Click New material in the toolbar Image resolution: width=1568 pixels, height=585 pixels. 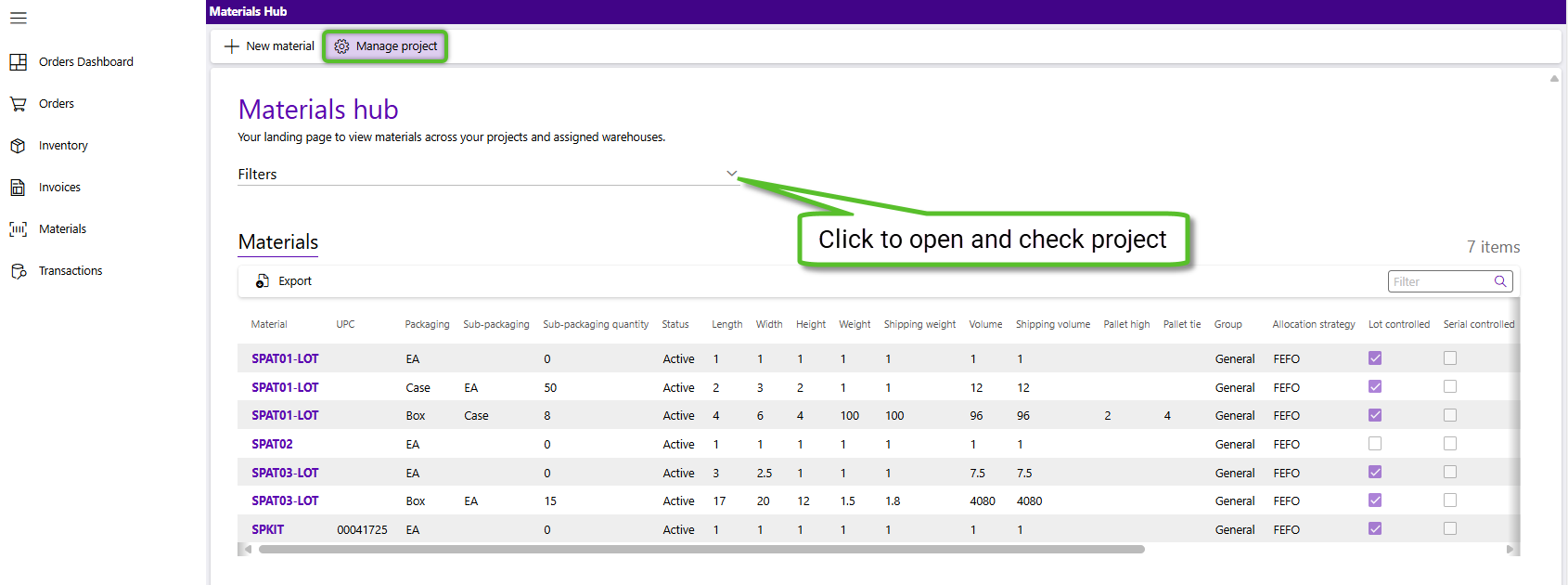[x=269, y=46]
